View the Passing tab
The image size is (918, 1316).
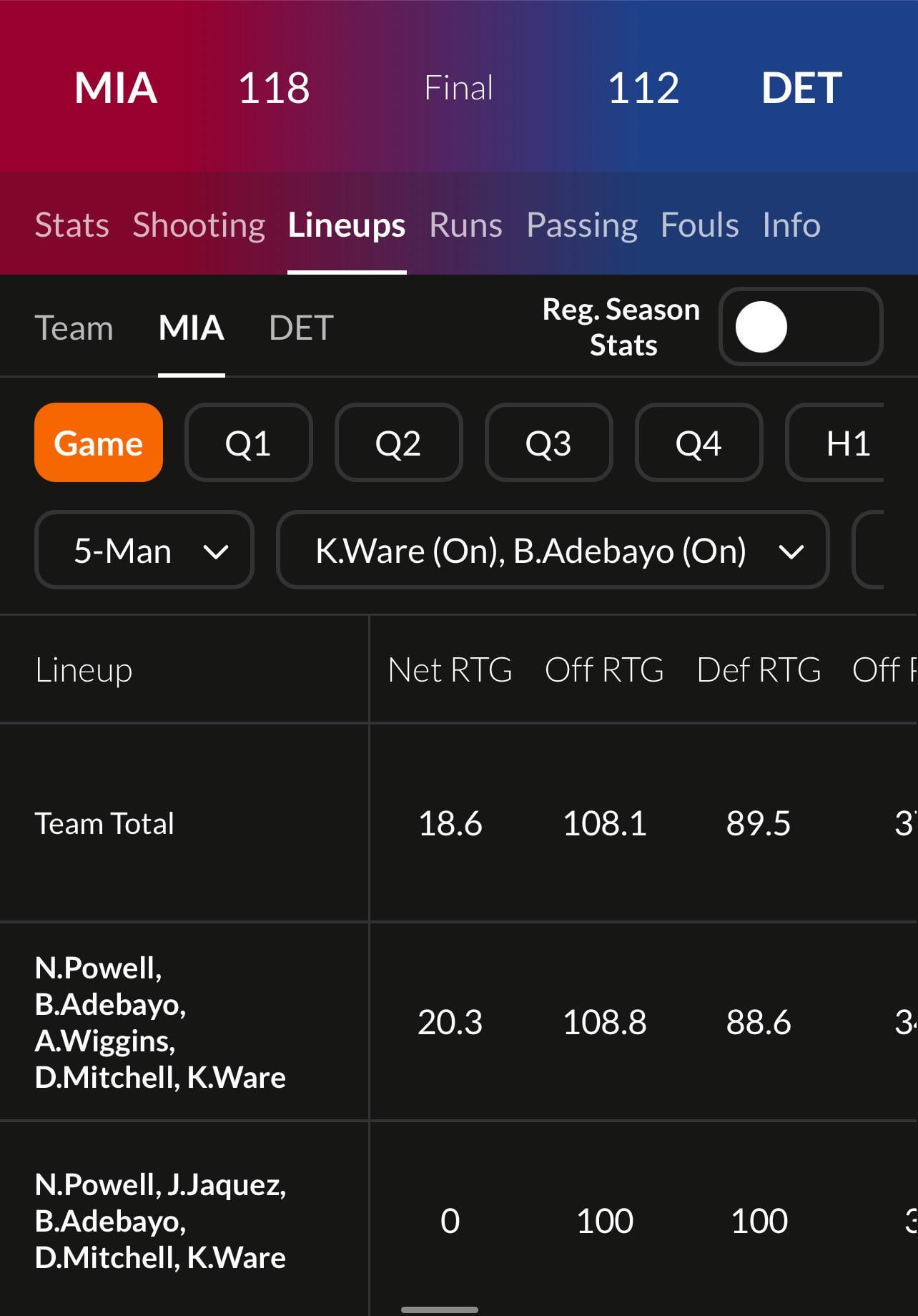[581, 225]
